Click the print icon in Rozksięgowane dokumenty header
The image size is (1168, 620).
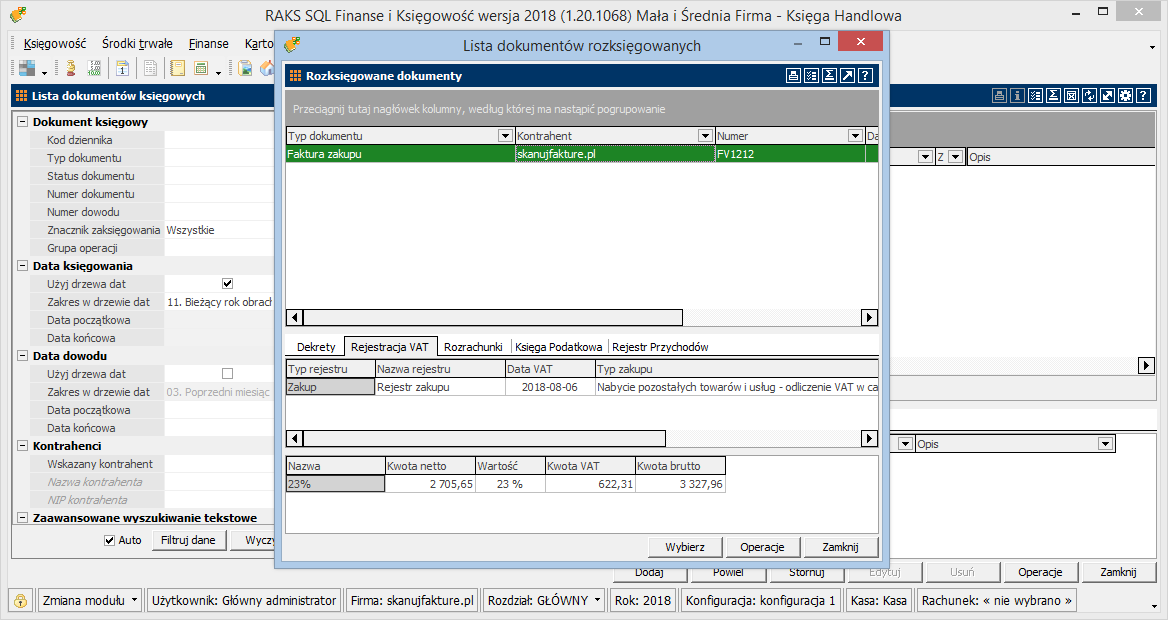[793, 76]
